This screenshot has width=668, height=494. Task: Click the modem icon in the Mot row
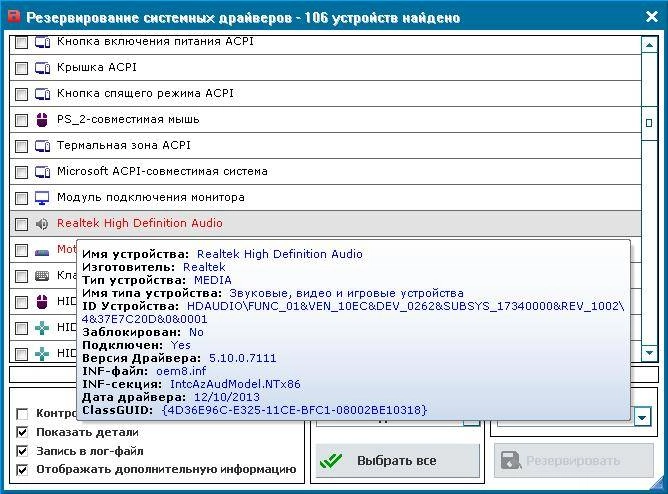coord(42,253)
